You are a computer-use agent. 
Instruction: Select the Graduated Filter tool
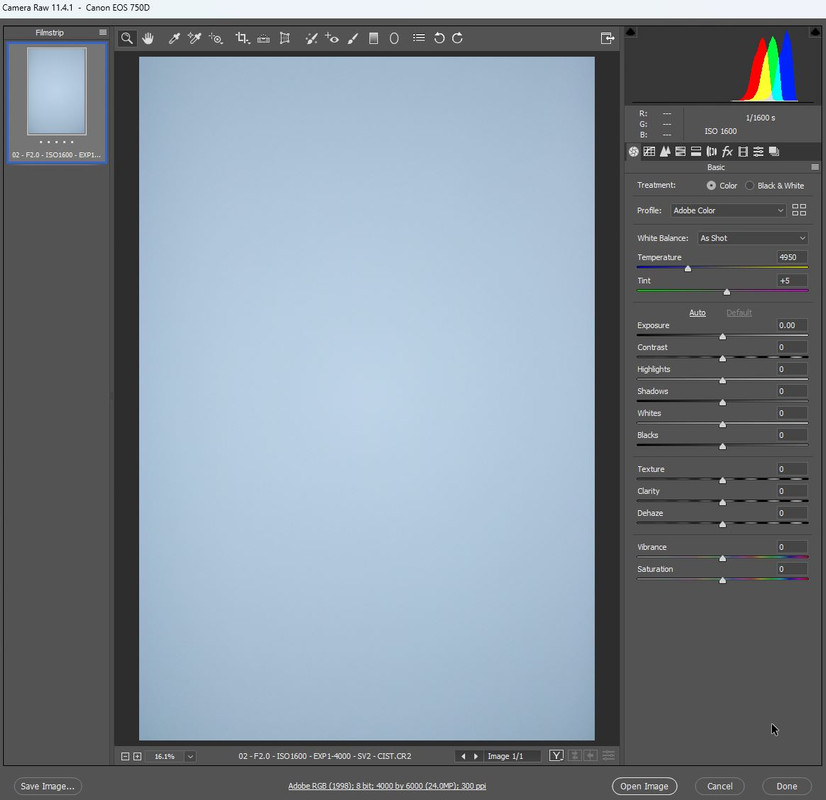click(x=373, y=38)
